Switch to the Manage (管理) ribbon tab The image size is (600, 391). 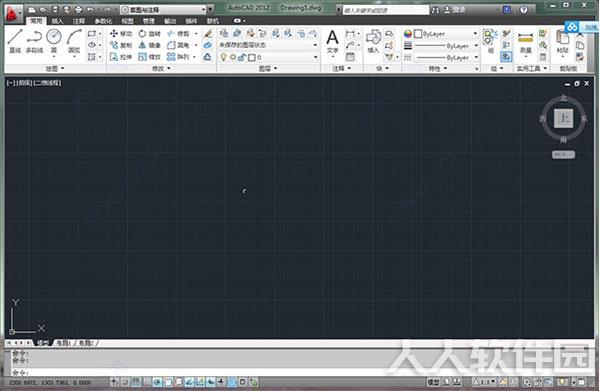(x=149, y=21)
